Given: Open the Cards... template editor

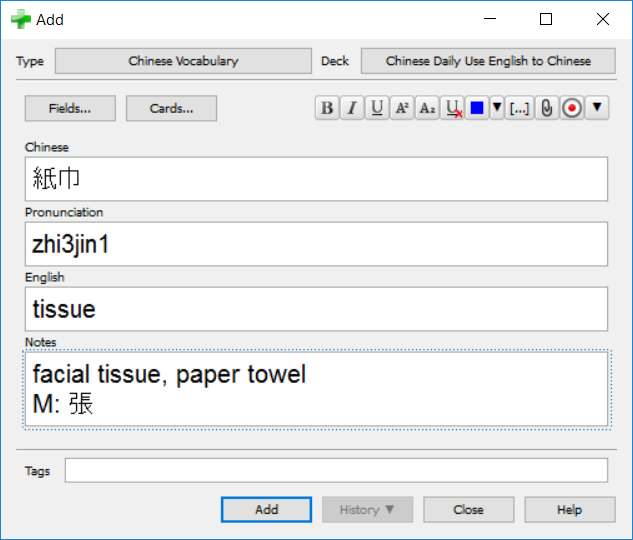Looking at the screenshot, I should 172,108.
